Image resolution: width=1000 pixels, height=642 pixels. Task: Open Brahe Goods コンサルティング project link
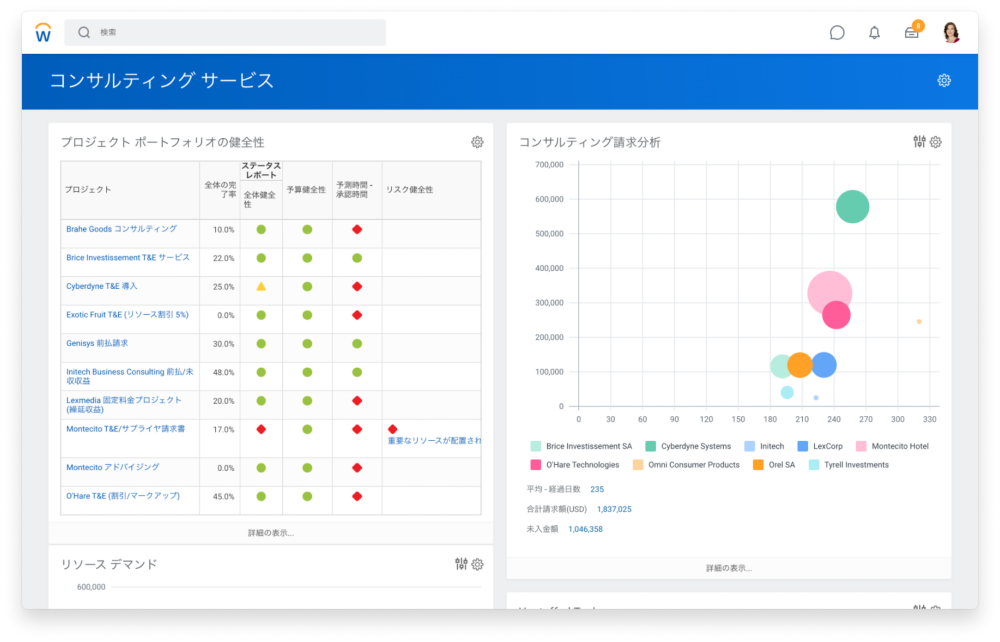121,229
